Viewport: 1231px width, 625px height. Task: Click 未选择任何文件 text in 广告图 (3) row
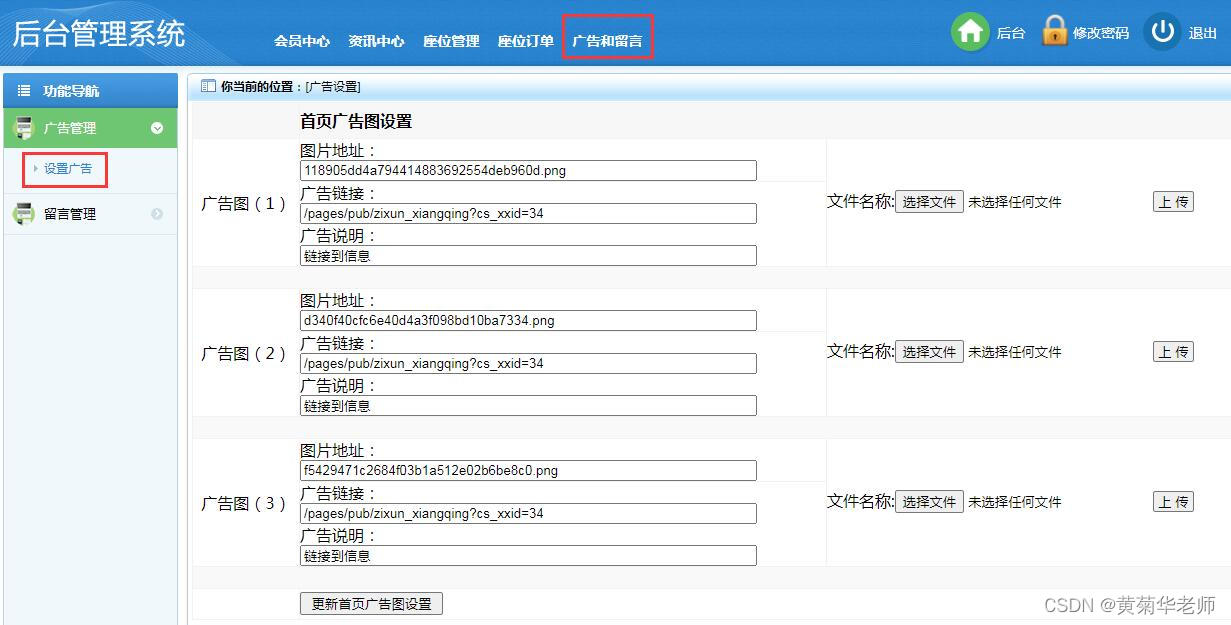[1014, 502]
